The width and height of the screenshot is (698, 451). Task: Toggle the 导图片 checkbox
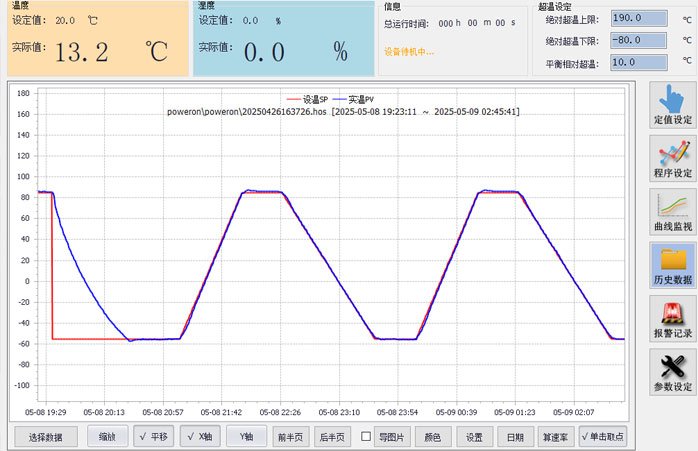coord(366,436)
